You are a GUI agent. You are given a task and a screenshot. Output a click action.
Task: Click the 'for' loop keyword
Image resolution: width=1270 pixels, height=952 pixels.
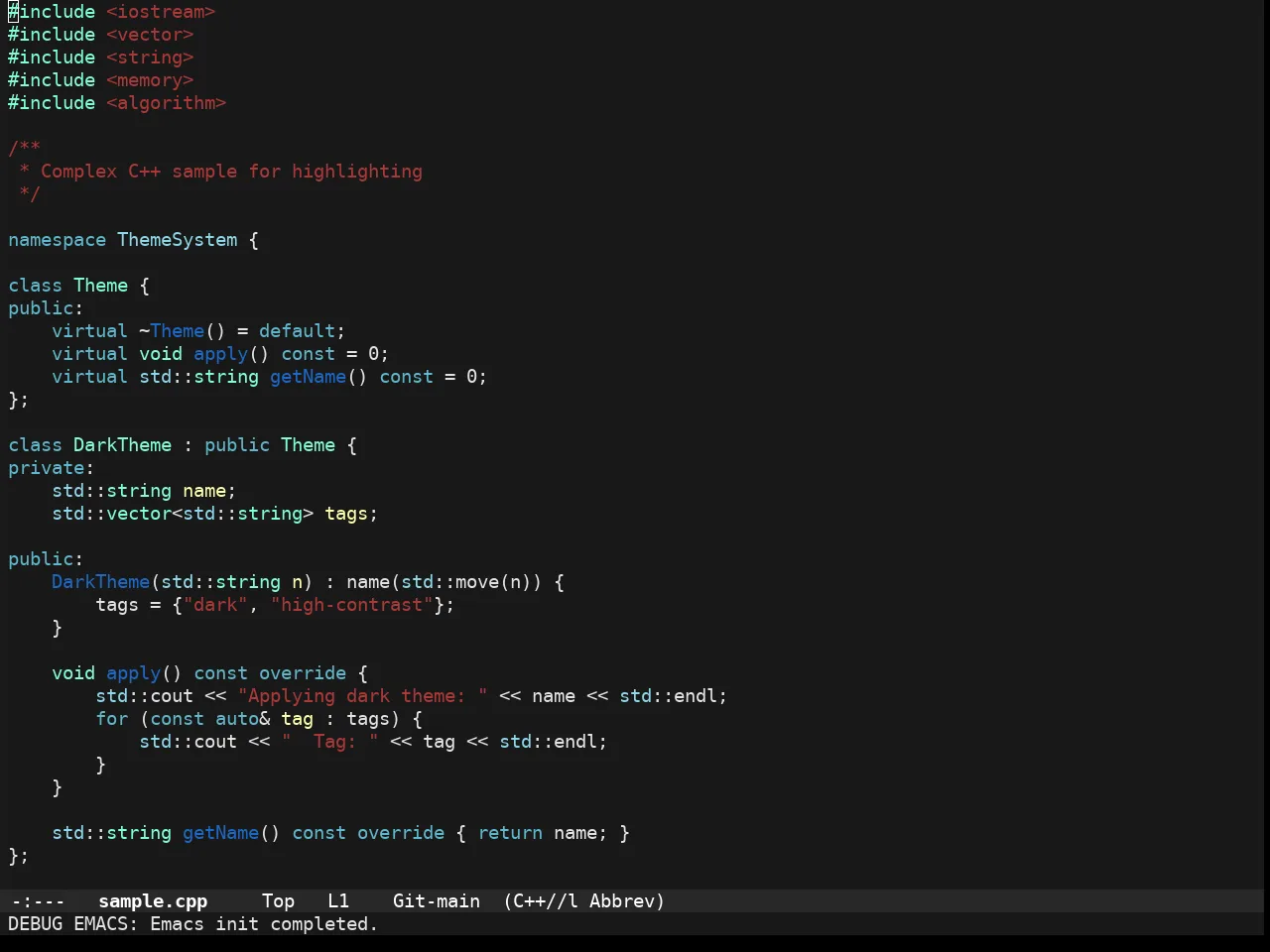pyautogui.click(x=111, y=719)
